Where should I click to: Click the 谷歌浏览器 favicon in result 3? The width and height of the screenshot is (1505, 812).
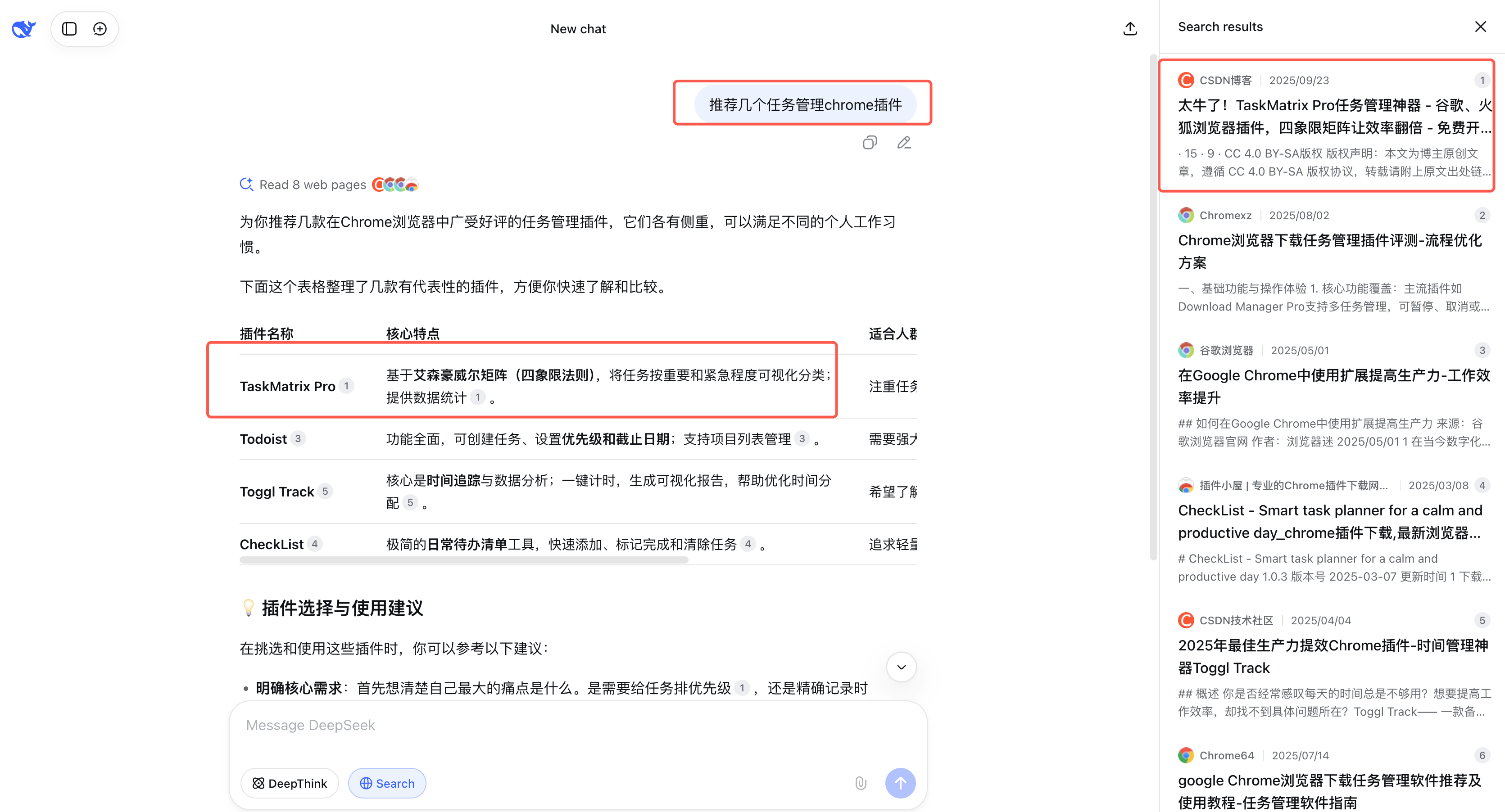tap(1185, 350)
